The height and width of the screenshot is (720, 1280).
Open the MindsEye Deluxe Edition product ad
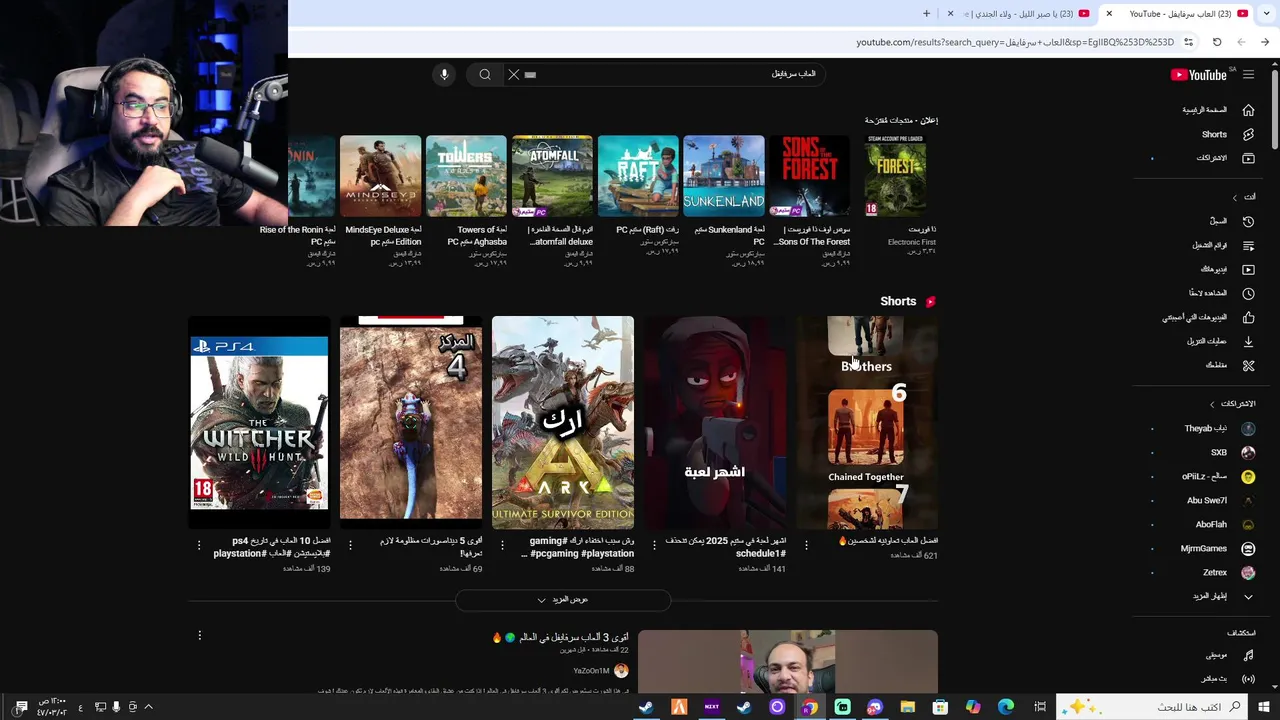[x=380, y=176]
